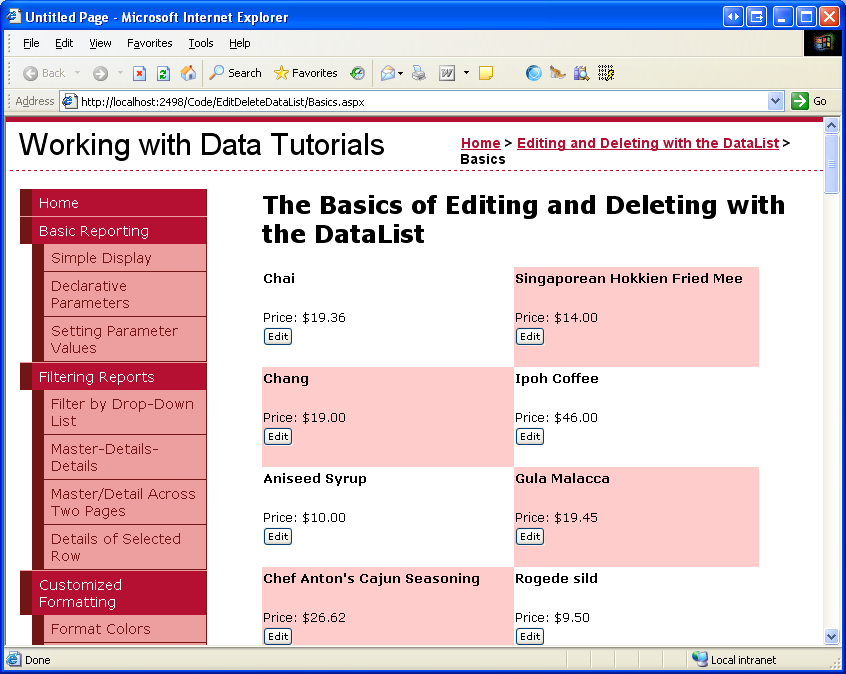Open the Search toolbar button
Screen dimensions: 846x674
point(235,73)
